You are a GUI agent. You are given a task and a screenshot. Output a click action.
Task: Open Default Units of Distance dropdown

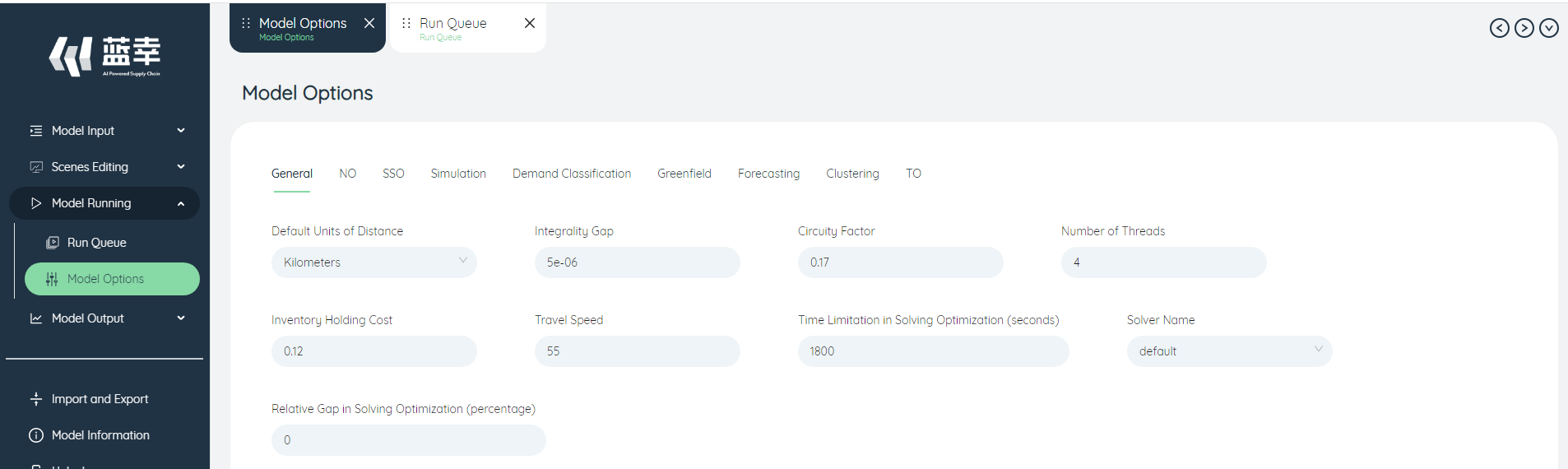pos(374,262)
